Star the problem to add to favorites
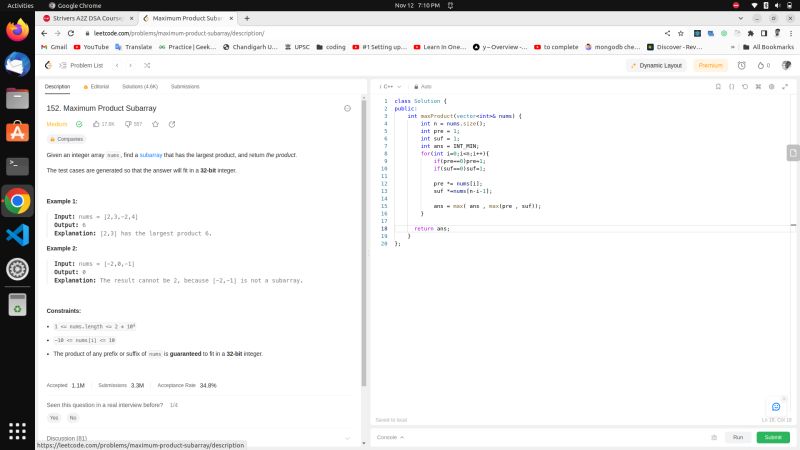Viewport: 800px width, 450px height. (155, 124)
